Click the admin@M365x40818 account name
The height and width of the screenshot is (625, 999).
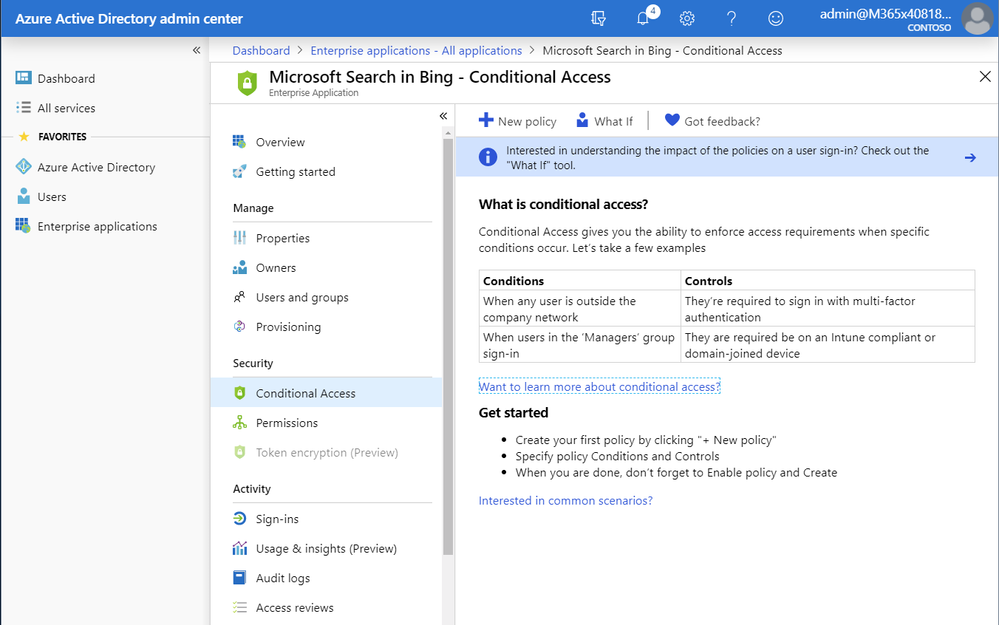885,14
